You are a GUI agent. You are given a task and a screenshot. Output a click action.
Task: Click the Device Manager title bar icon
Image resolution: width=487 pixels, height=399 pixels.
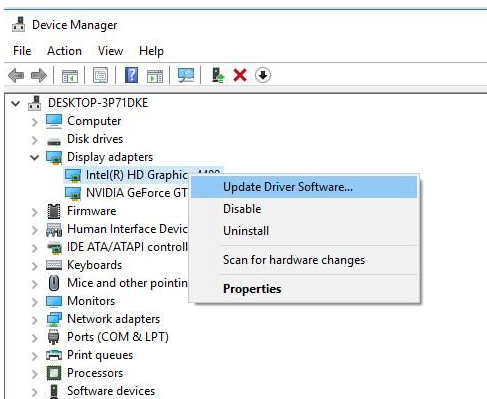19,24
